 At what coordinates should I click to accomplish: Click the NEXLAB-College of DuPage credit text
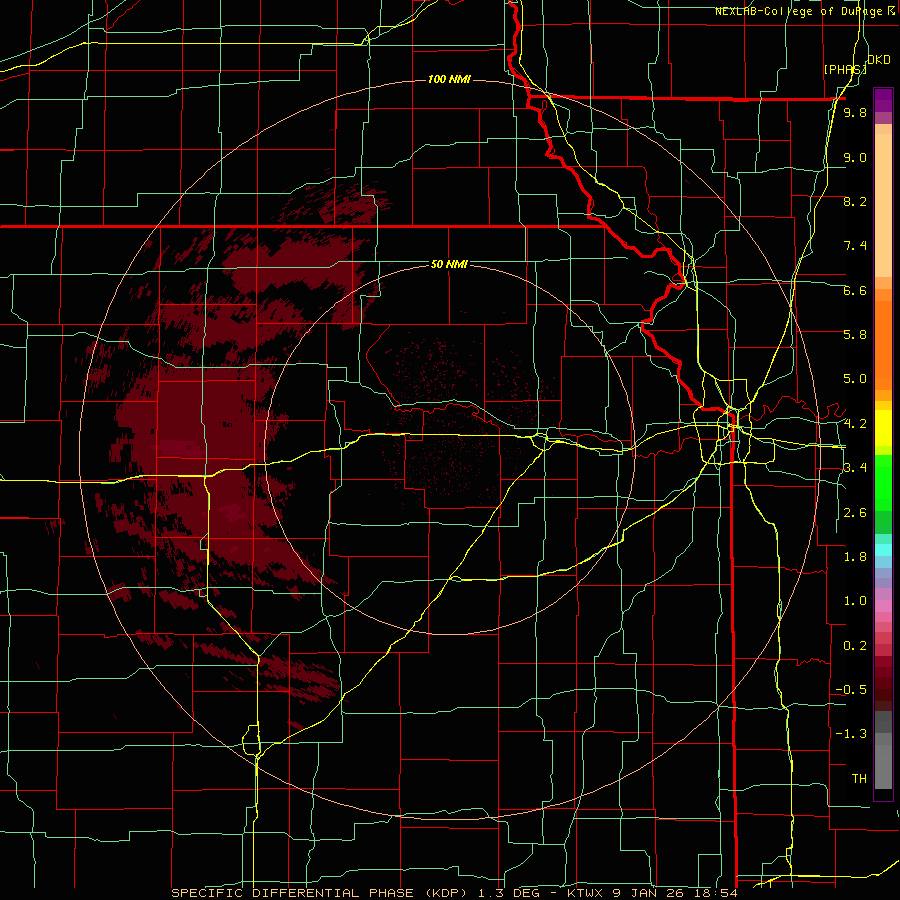(x=798, y=11)
